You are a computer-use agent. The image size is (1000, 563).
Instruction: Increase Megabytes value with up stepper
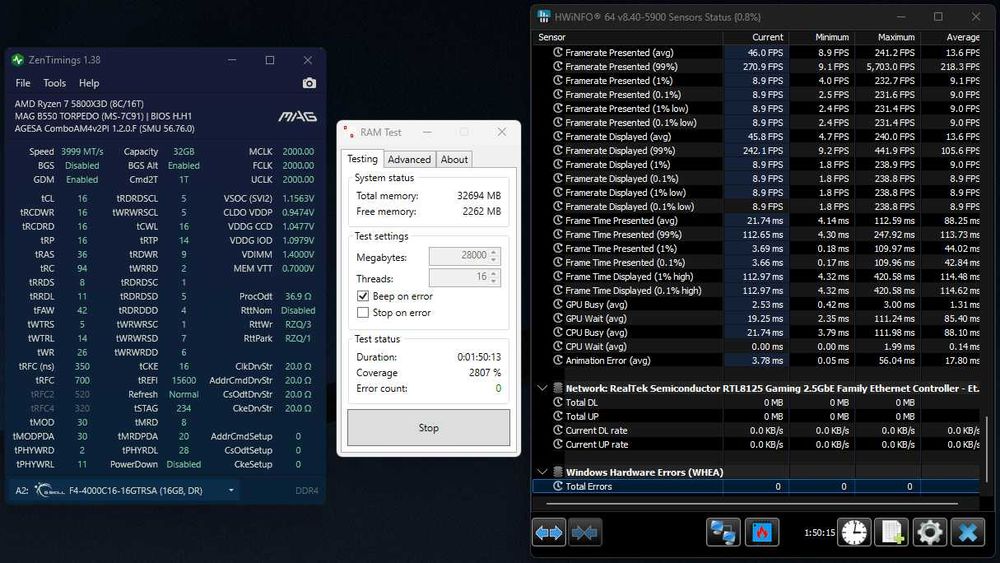click(494, 252)
